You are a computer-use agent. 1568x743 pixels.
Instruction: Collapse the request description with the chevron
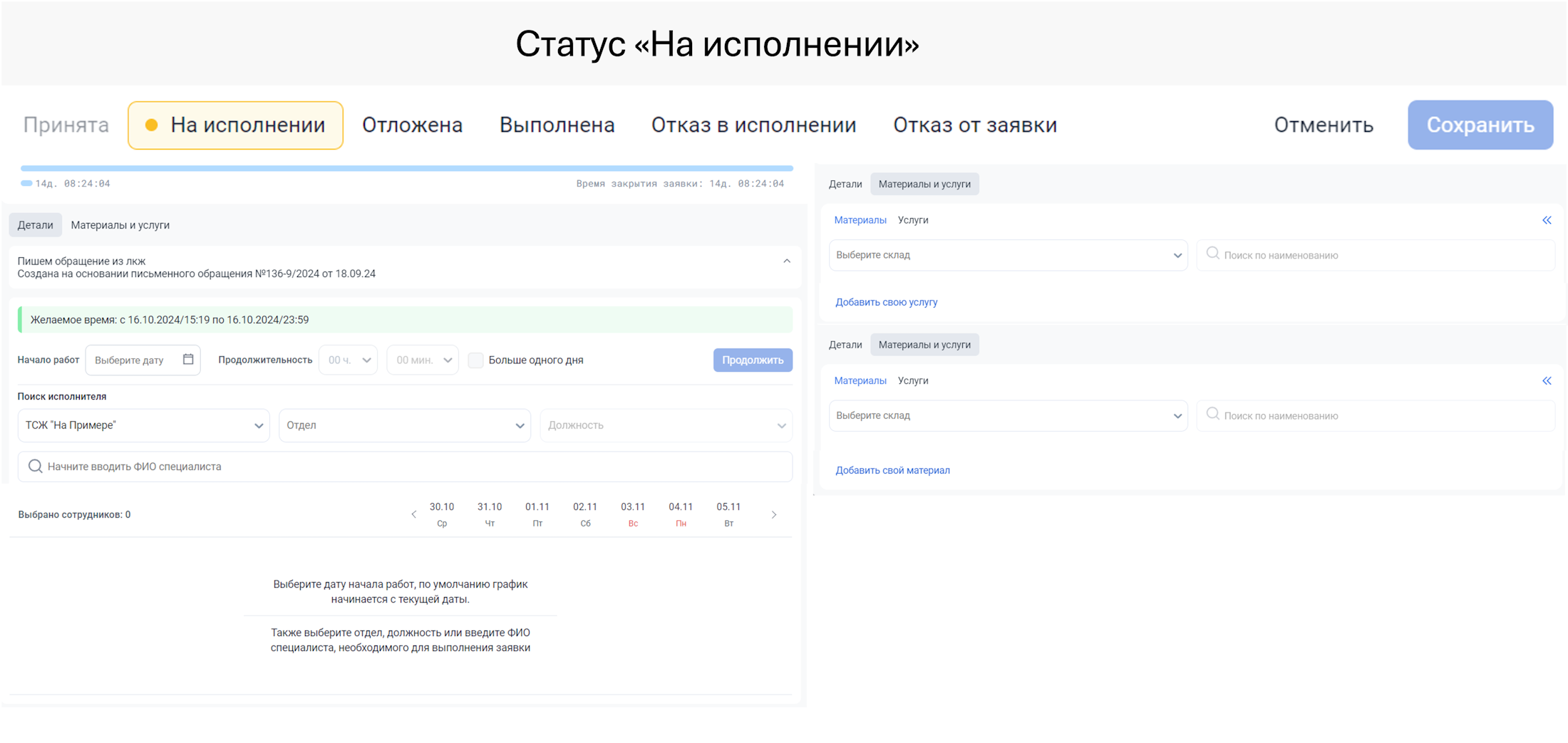787,261
